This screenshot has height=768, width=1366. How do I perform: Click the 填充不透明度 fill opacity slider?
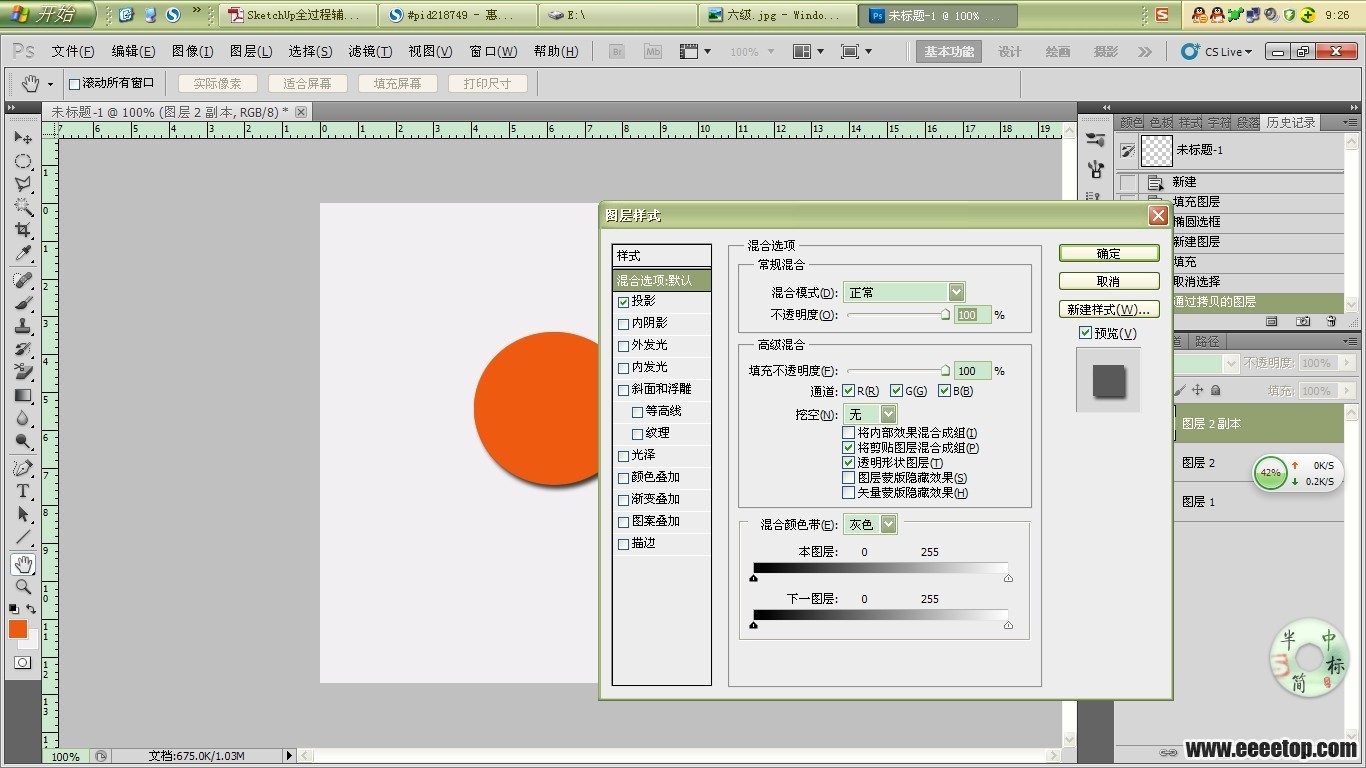point(897,370)
